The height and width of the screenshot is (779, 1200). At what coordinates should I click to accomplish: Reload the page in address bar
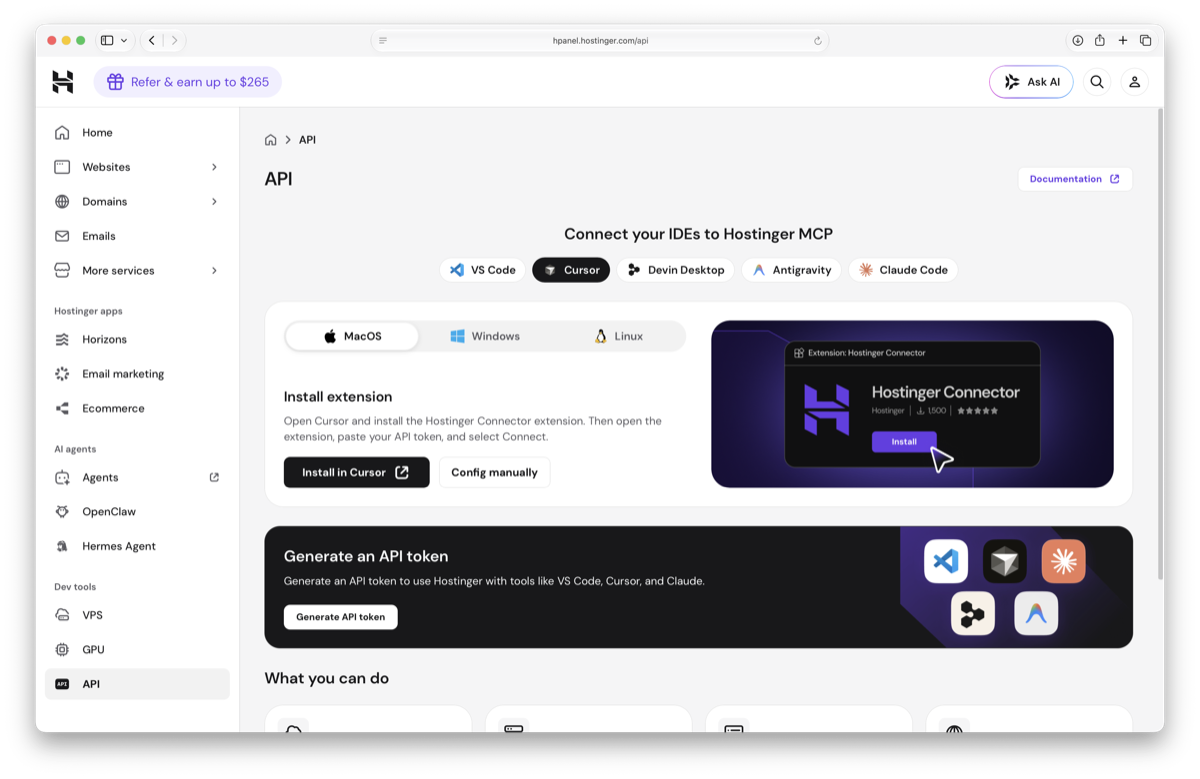818,41
